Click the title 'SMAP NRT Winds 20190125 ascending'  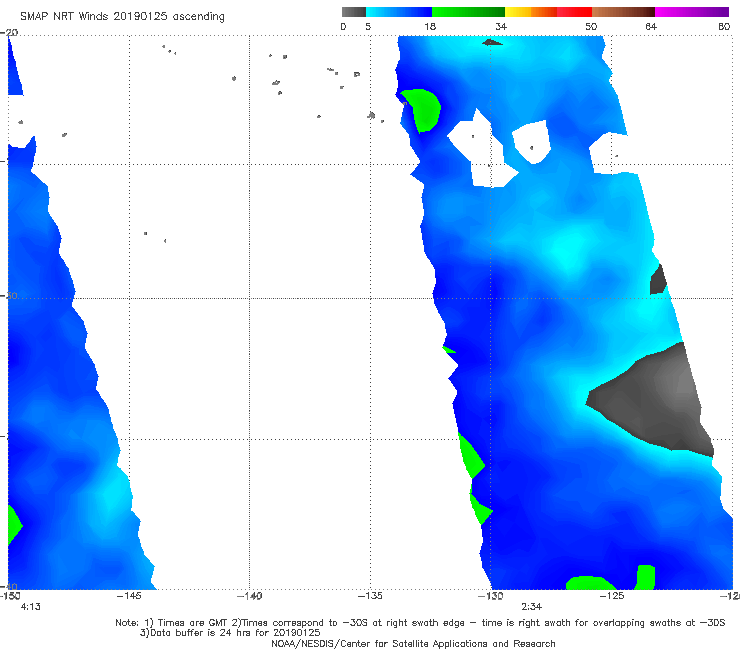(122, 16)
